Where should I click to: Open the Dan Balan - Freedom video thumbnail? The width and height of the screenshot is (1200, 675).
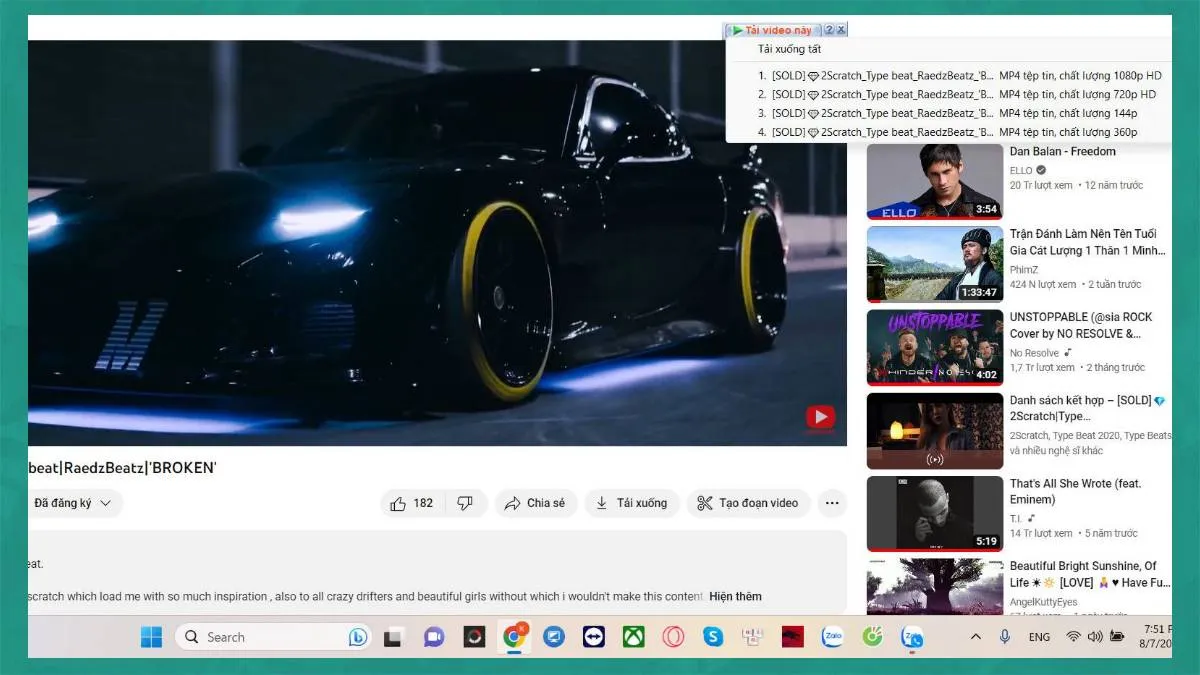(x=934, y=181)
